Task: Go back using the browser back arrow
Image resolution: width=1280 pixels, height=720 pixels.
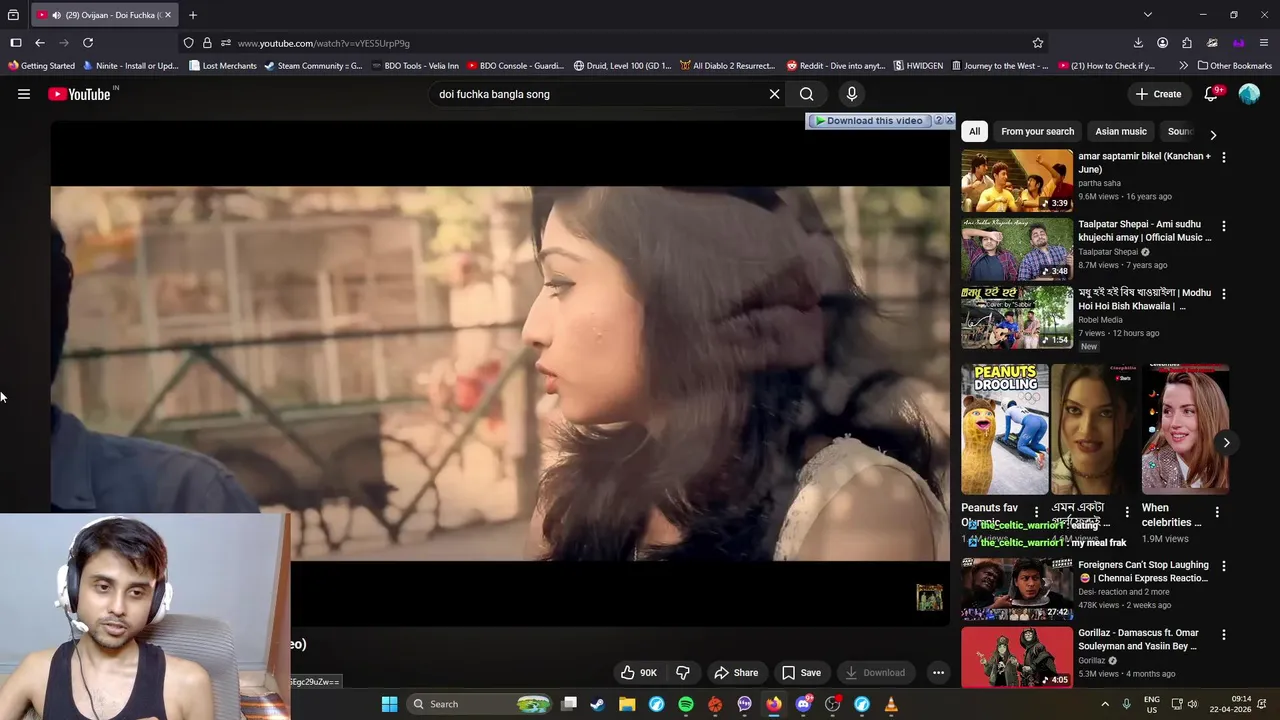Action: 39,43
